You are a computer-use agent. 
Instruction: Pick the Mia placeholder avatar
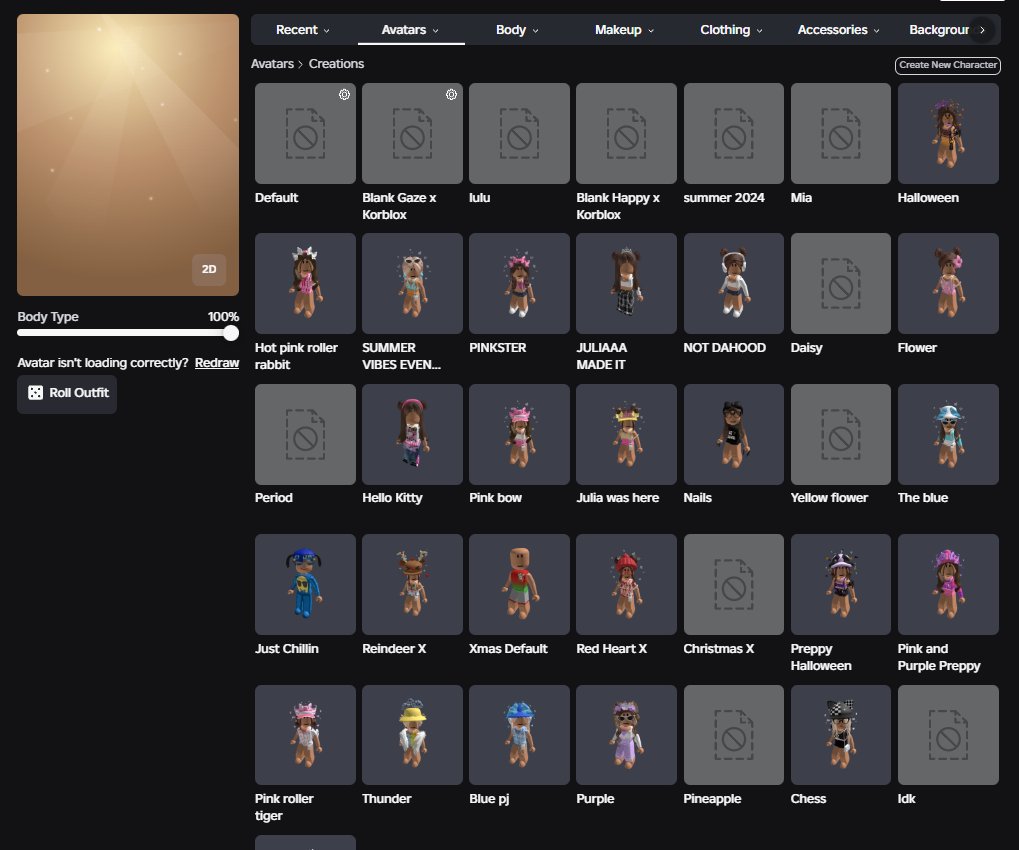tap(841, 133)
